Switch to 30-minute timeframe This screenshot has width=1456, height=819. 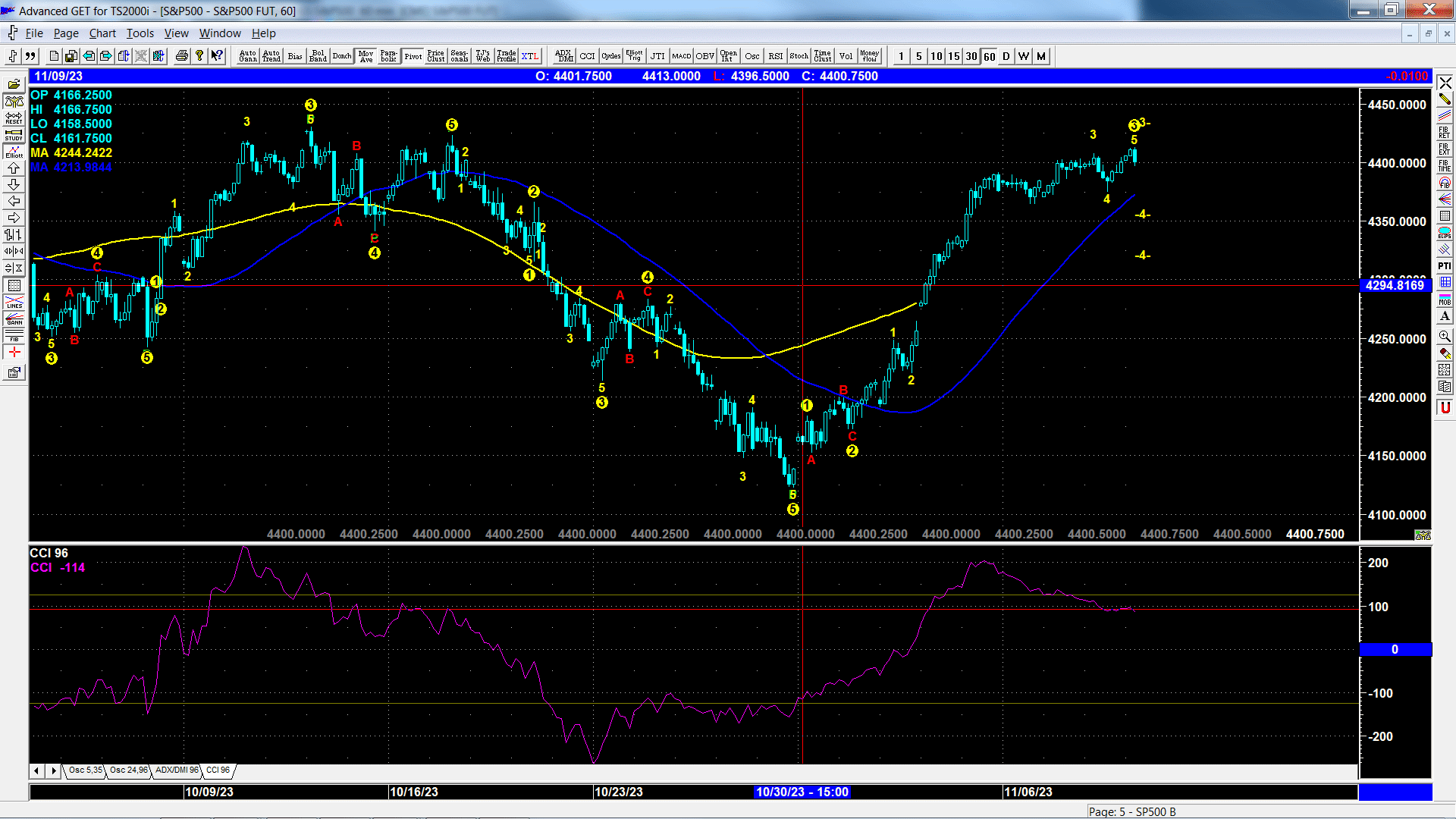pos(971,56)
